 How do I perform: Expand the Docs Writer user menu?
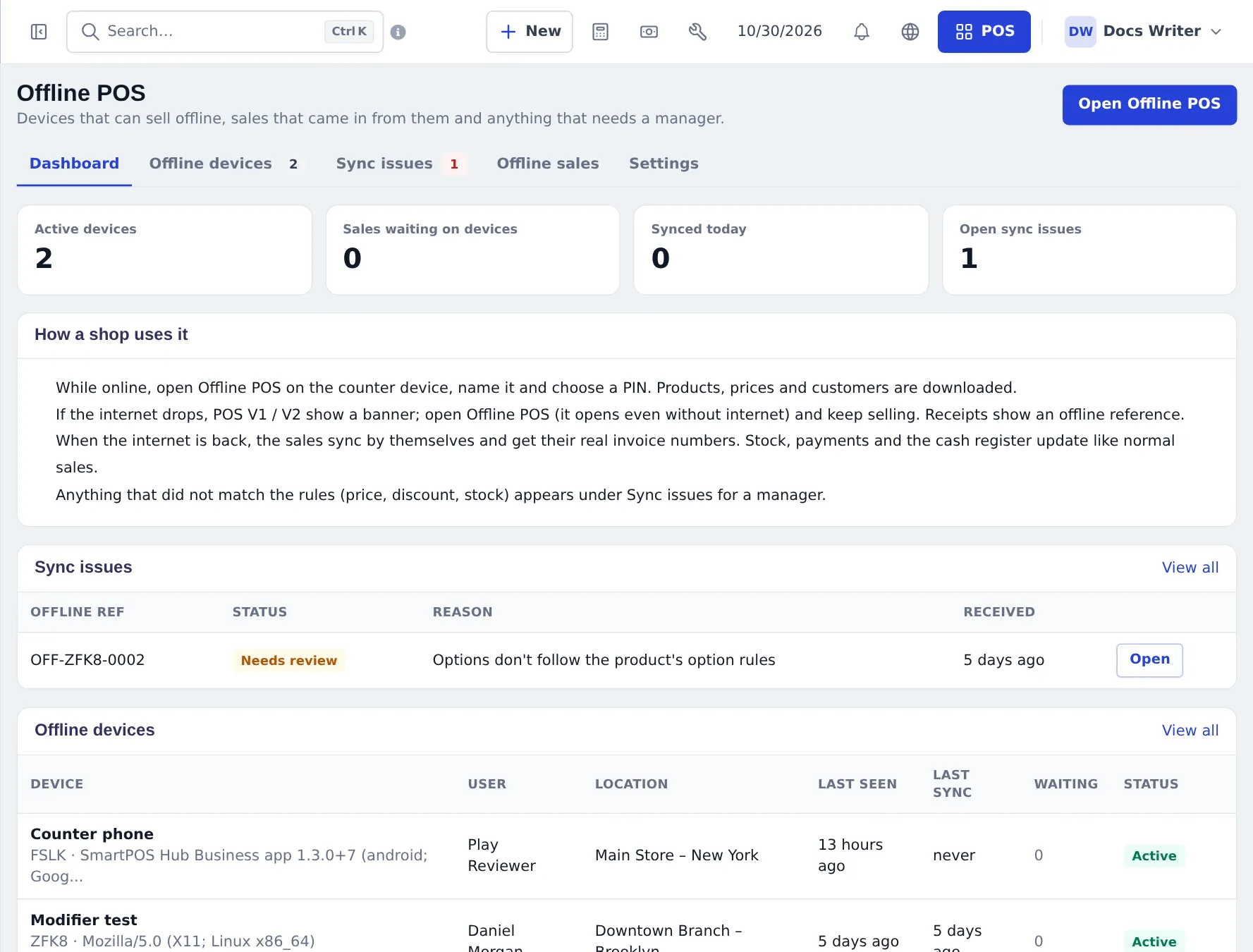[1143, 32]
